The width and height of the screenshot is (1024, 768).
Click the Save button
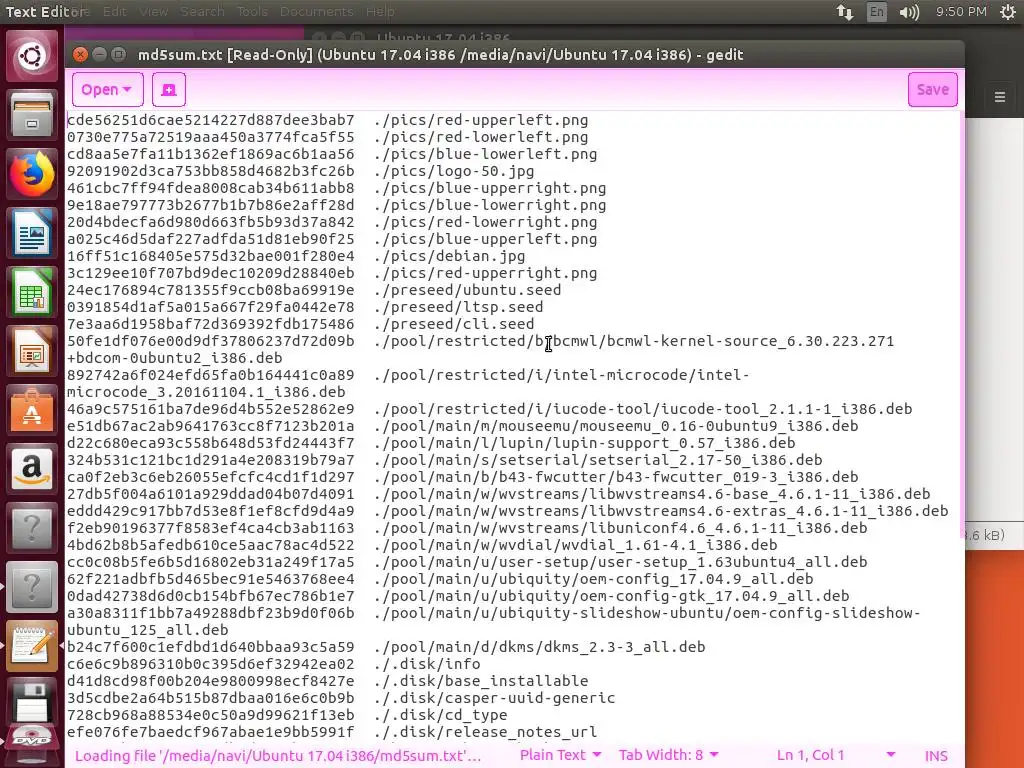click(933, 89)
